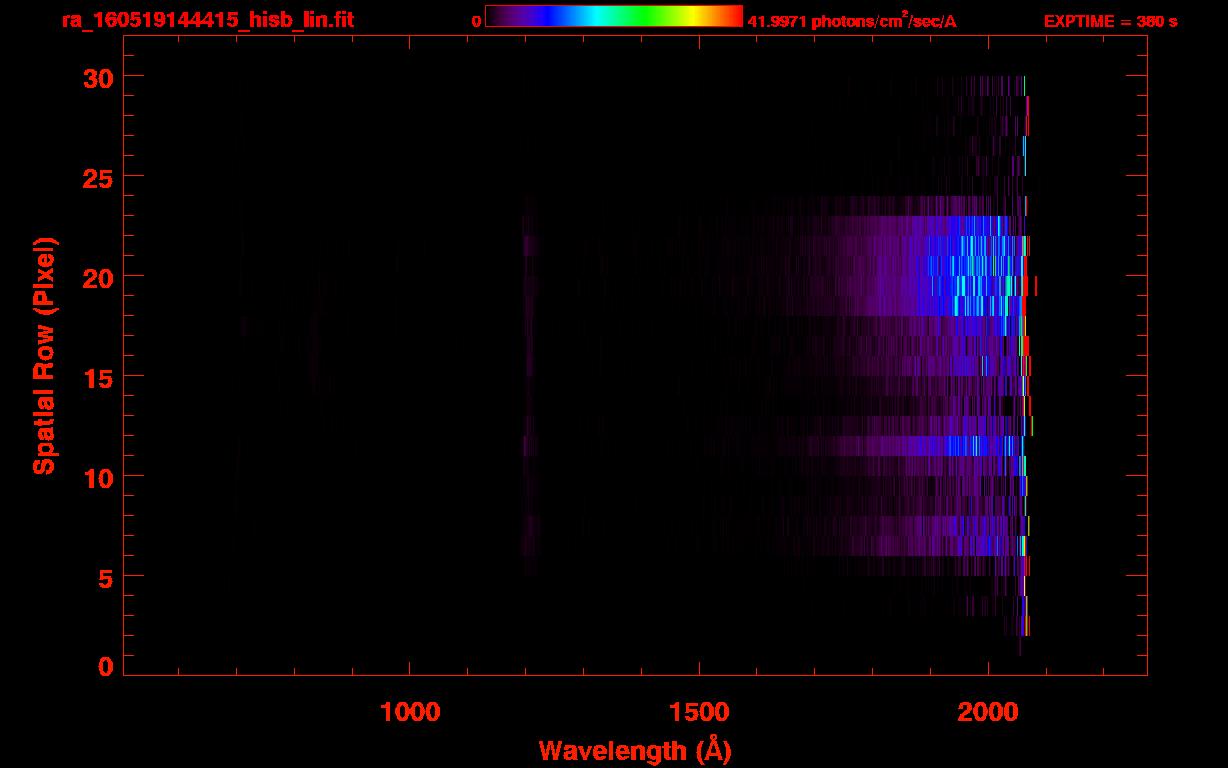Click the 41.9971 photons/cm²/sec/A label
This screenshot has height=768, width=1228.
pyautogui.click(x=852, y=20)
